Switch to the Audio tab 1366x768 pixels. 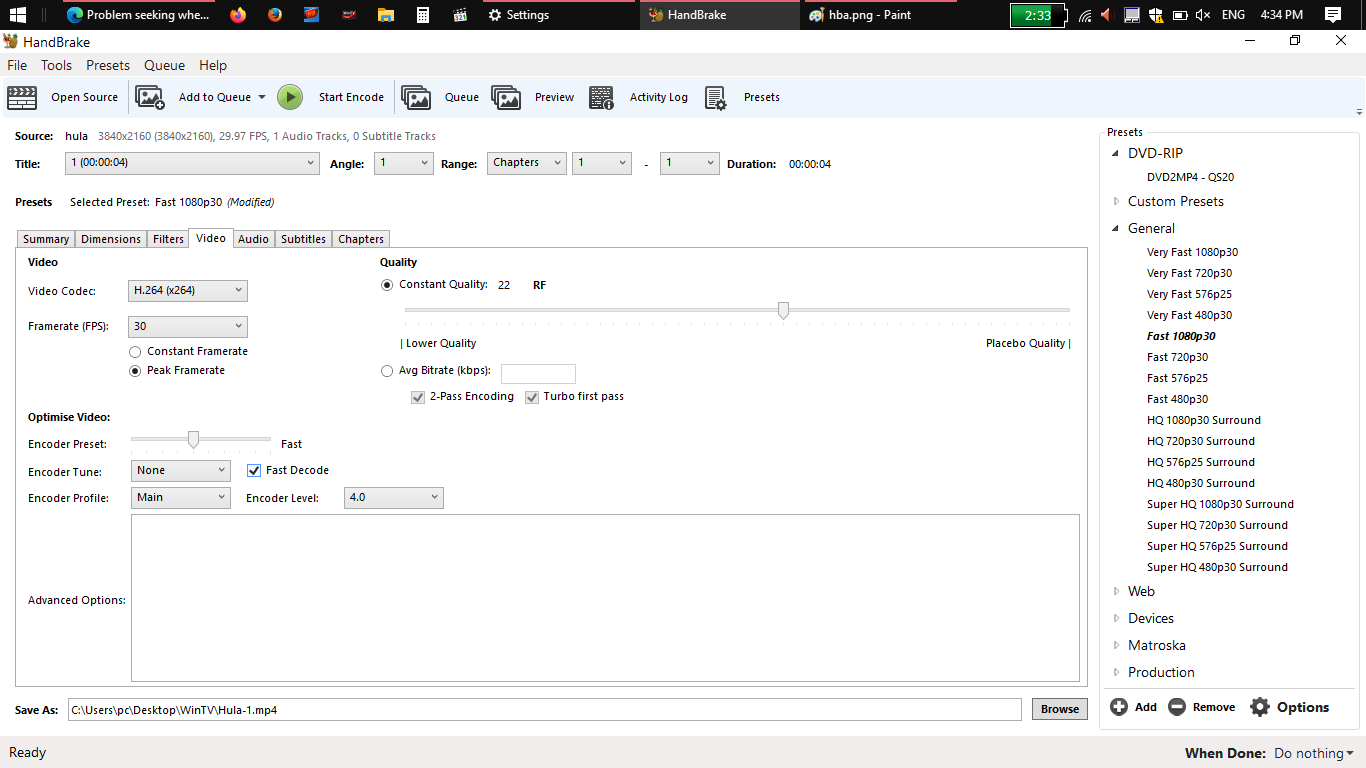pos(253,239)
